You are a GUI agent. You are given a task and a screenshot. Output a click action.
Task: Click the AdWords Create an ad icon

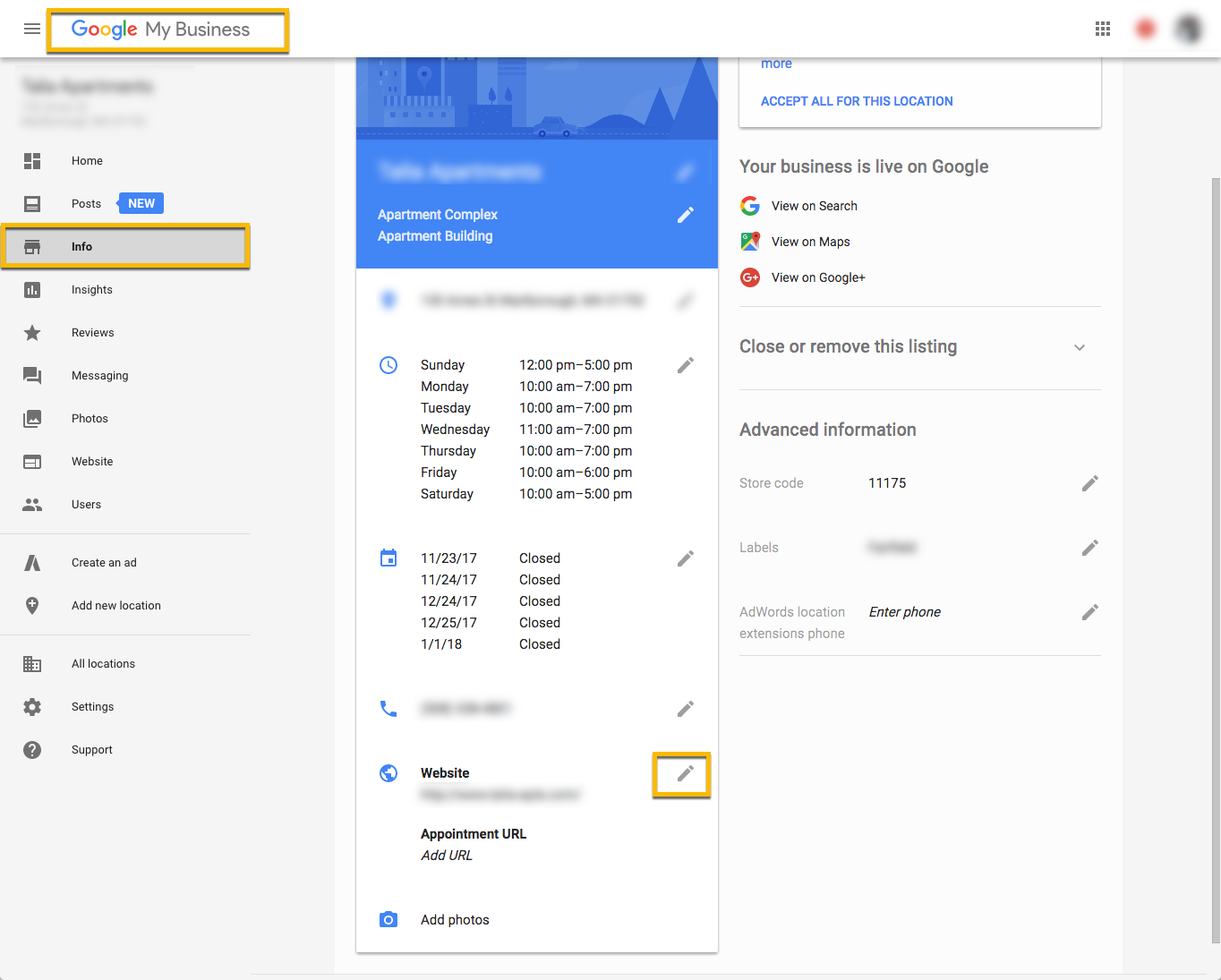click(32, 563)
